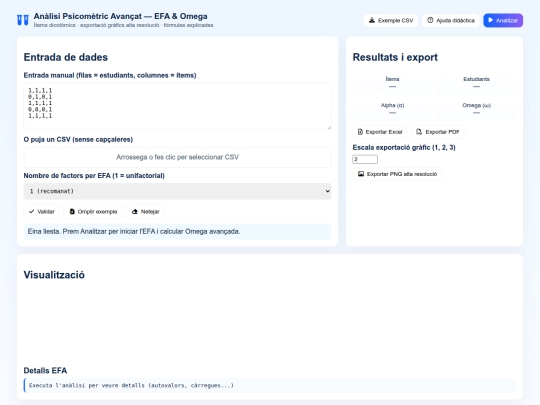Click the checkmark icon in Validar
Screen dimensions: 540x405
tap(32, 211)
